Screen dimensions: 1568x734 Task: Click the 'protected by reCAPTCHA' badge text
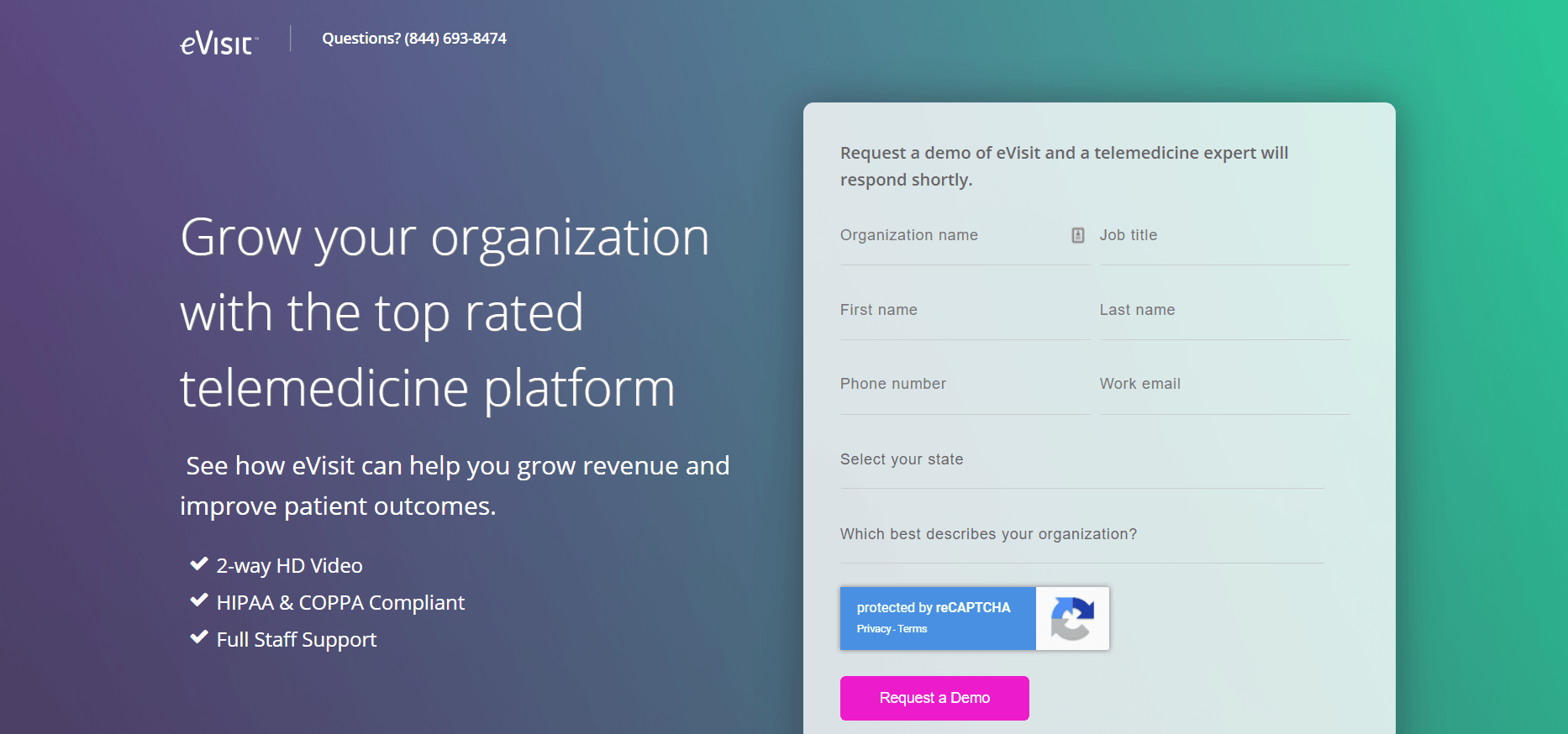(934, 607)
